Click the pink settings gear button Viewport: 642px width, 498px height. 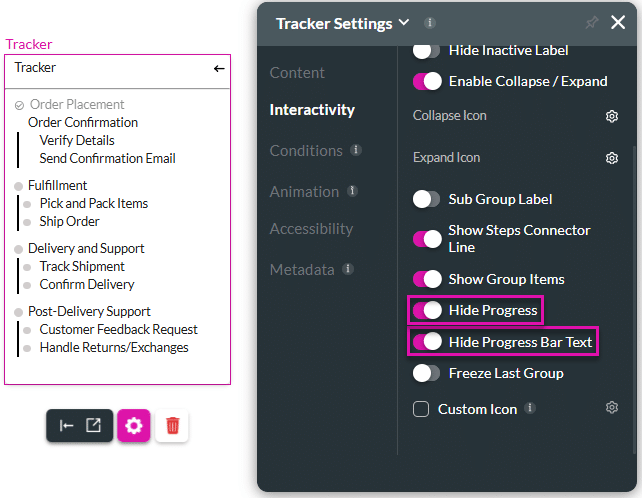pyautogui.click(x=134, y=426)
